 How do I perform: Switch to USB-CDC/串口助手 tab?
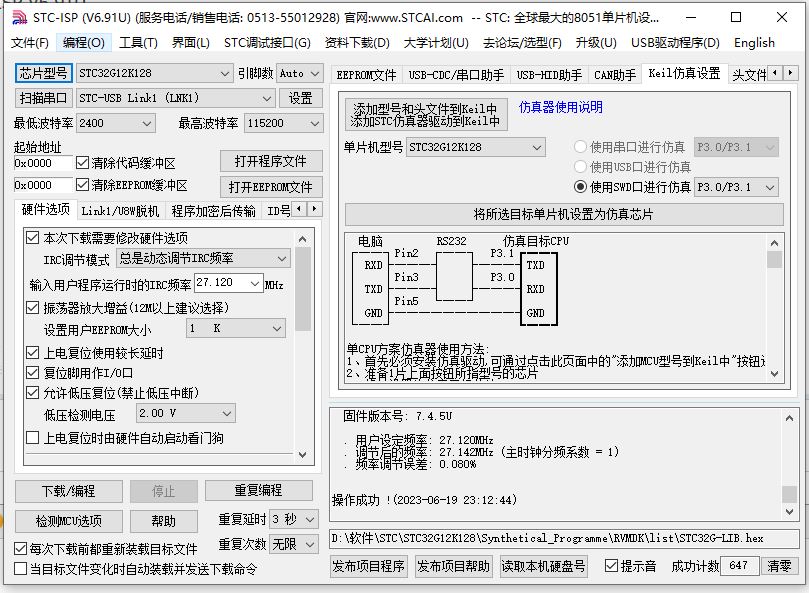[456, 75]
